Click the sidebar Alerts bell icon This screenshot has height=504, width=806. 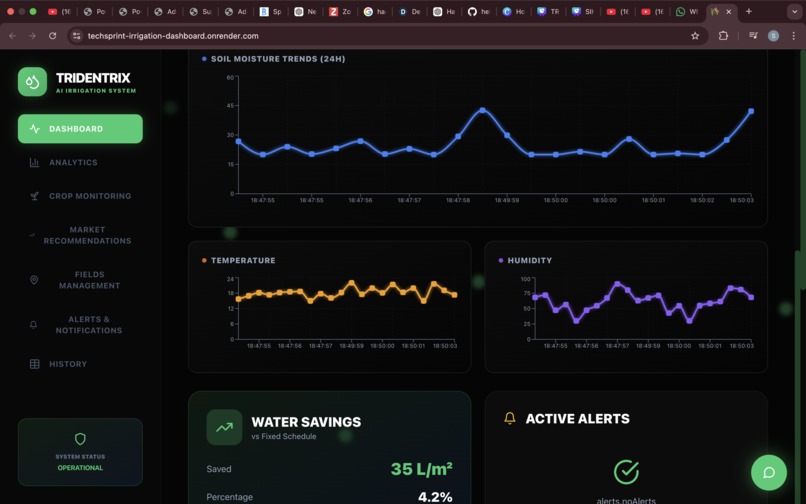(33, 325)
